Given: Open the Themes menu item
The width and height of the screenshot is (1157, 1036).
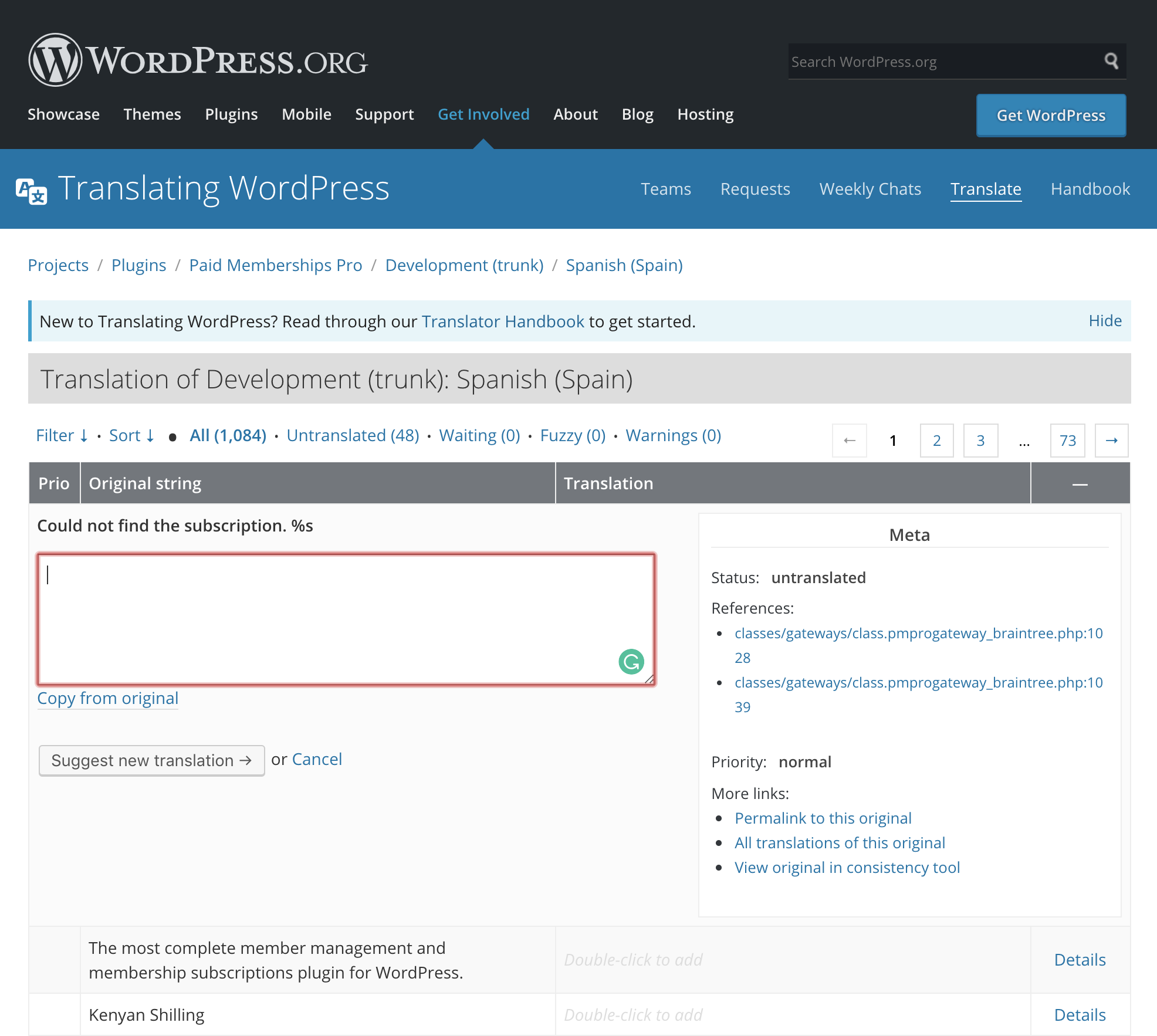Looking at the screenshot, I should click(152, 114).
